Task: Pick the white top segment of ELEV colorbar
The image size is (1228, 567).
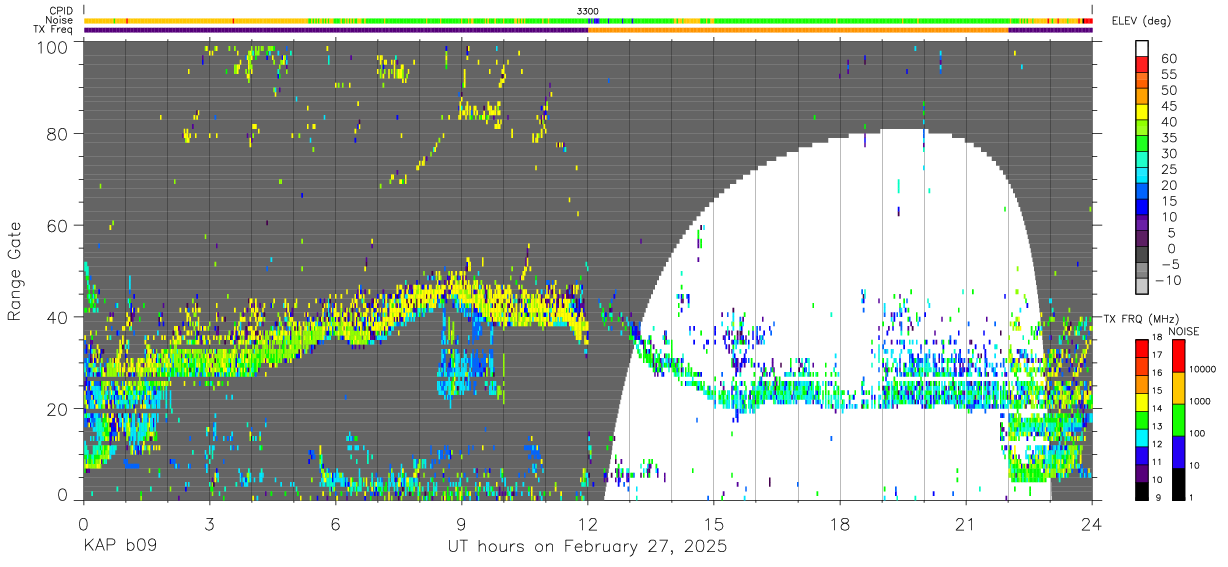Action: point(1143,49)
